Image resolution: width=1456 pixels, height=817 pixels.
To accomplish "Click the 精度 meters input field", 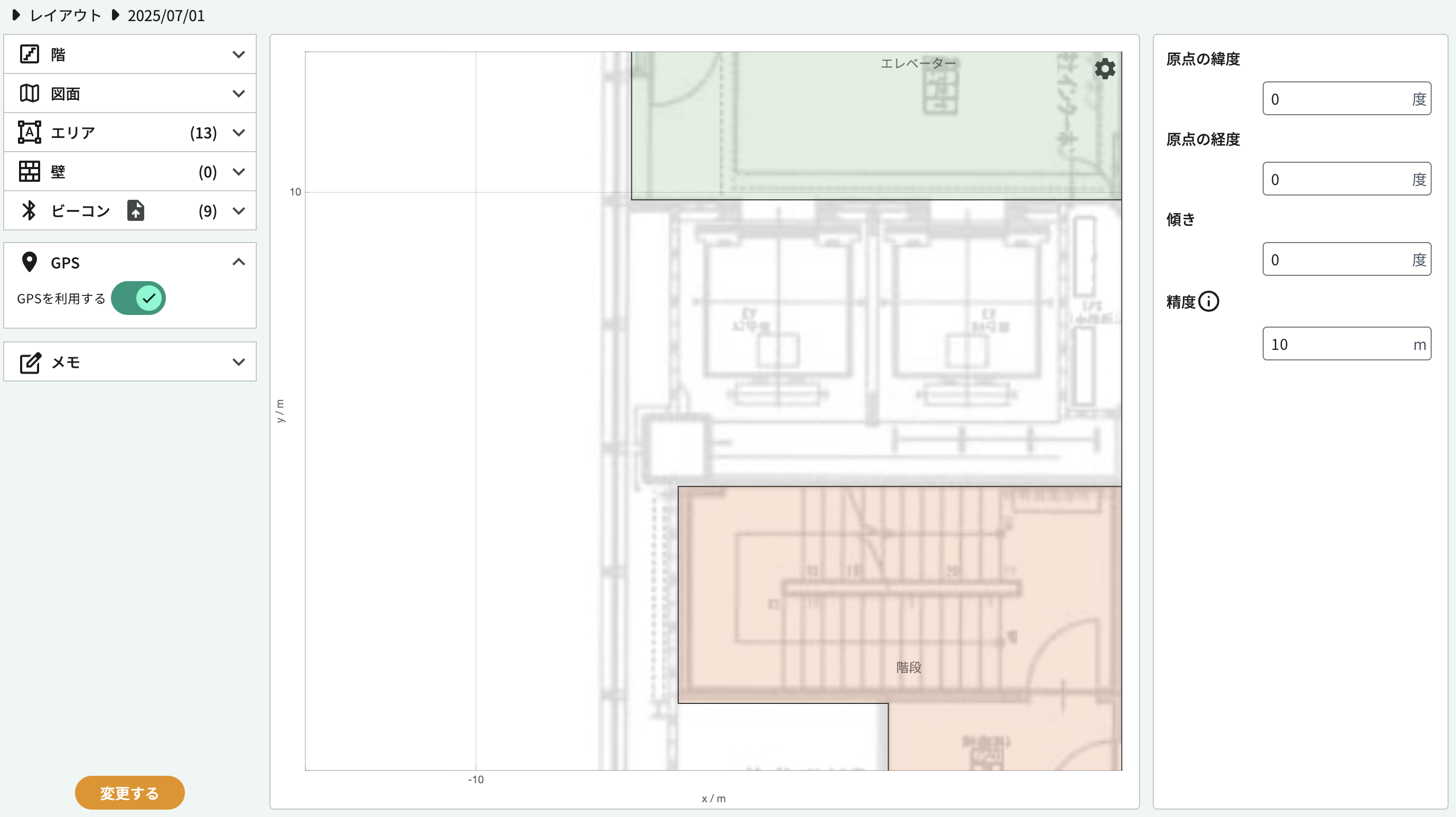I will click(1337, 343).
